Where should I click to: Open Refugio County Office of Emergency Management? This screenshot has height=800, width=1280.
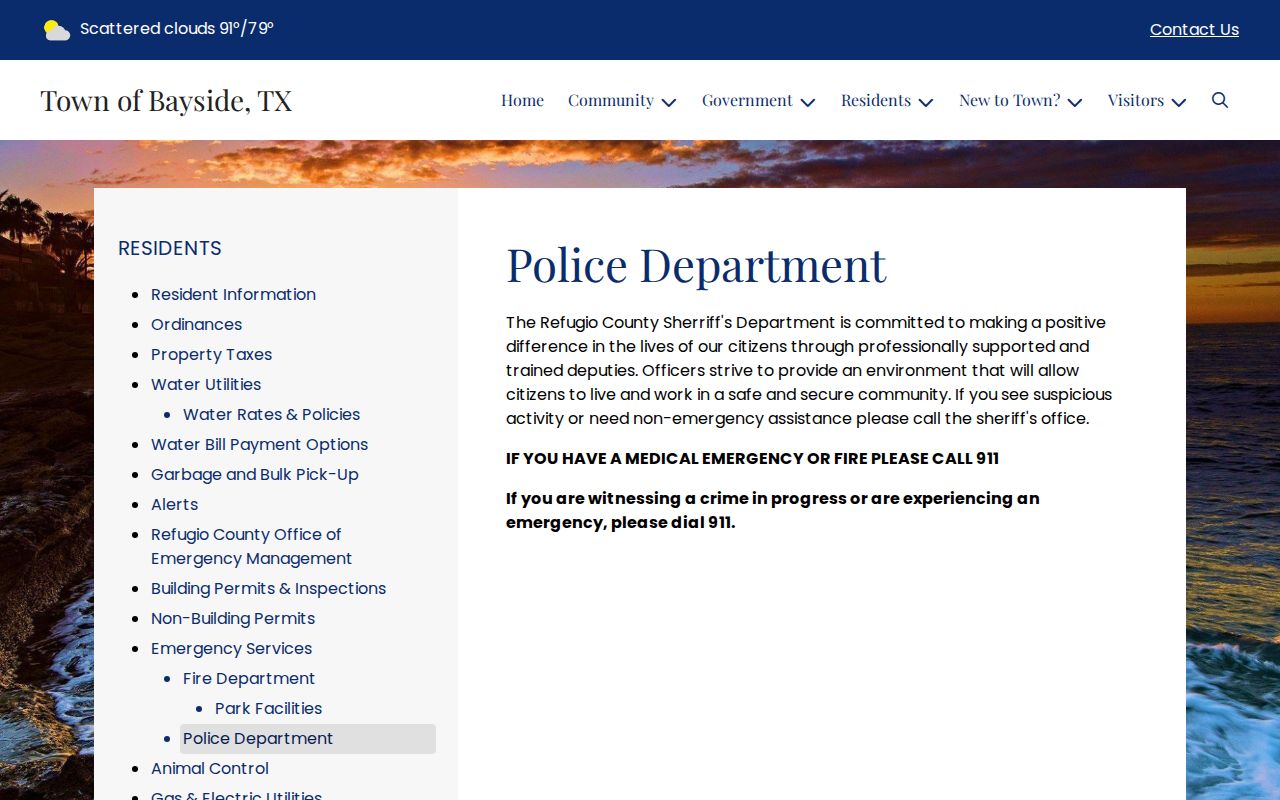251,546
